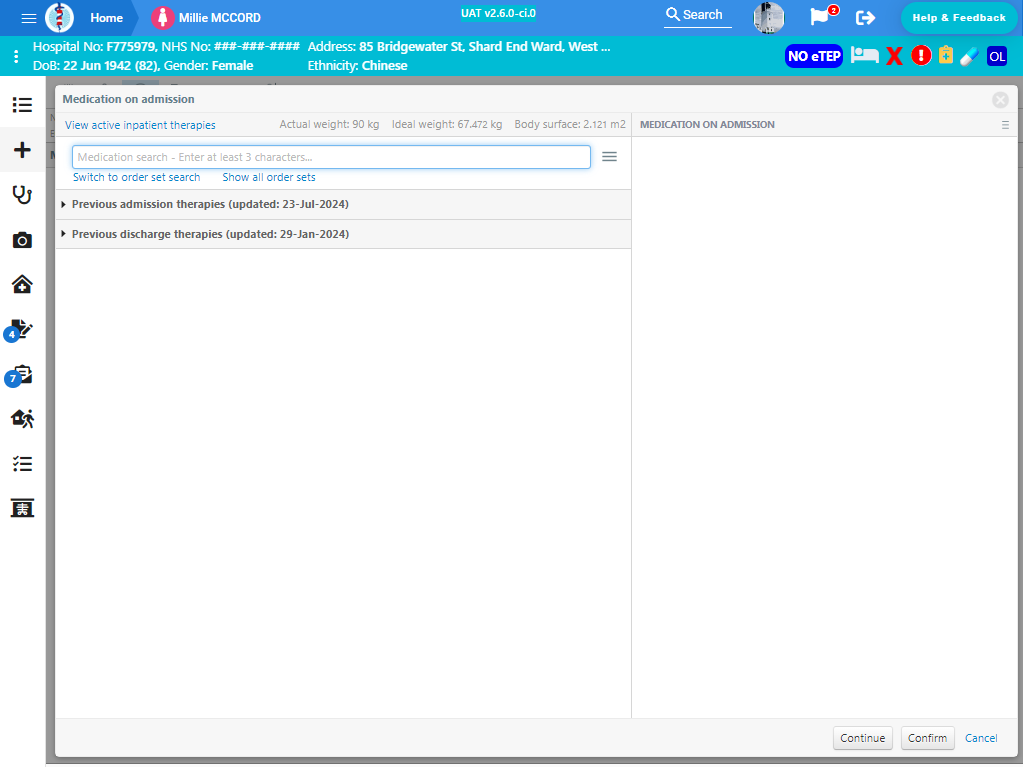Open the clipboard icon with badge 7
Viewport: 1023px width, 767px height.
20,375
